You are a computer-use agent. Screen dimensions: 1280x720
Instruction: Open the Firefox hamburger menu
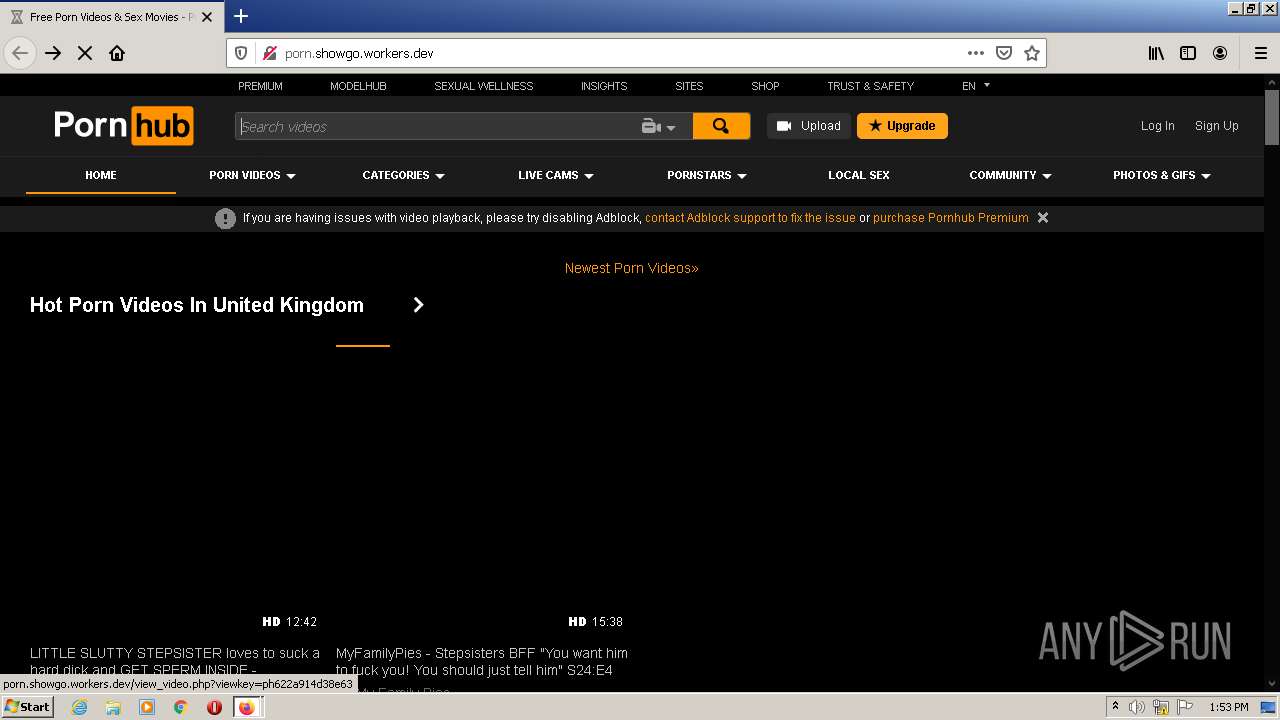1260,53
